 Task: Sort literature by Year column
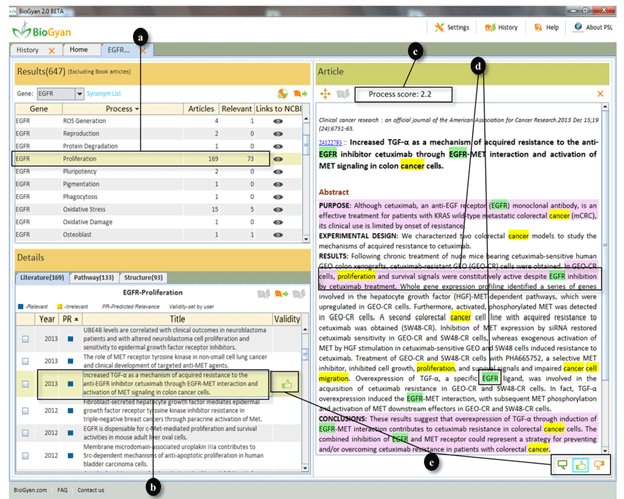click(x=47, y=319)
